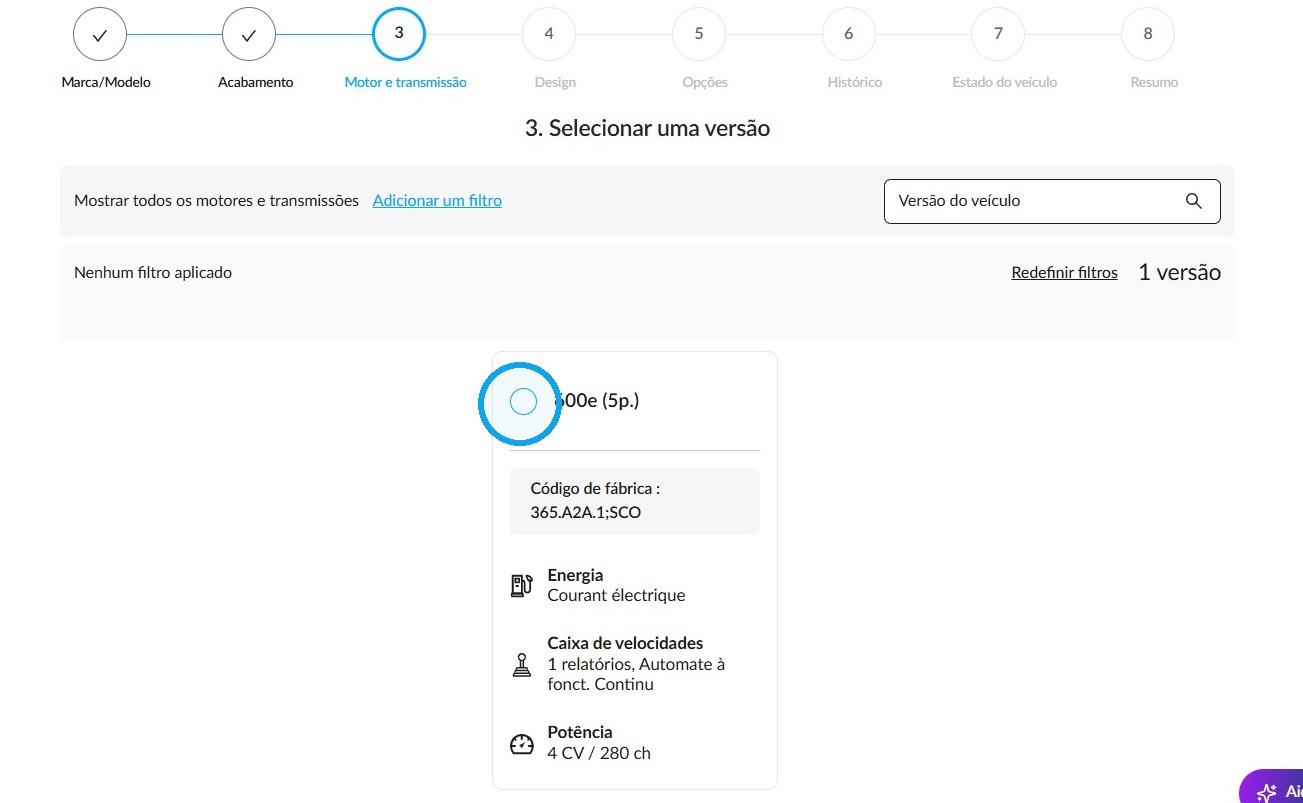This screenshot has width=1303, height=803.
Task: Select the 600e (5p.) radio button
Action: 523,402
